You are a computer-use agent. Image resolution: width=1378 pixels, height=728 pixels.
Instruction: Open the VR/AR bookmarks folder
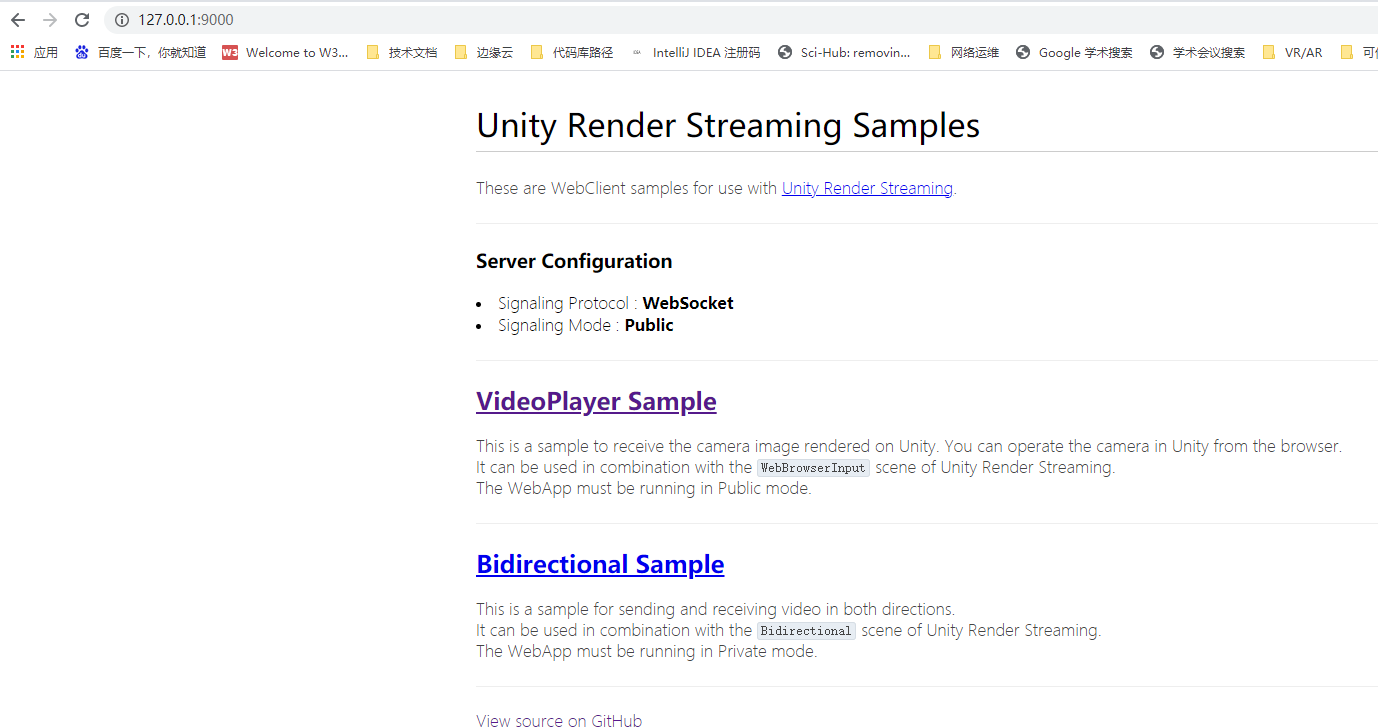pyautogui.click(x=1292, y=52)
